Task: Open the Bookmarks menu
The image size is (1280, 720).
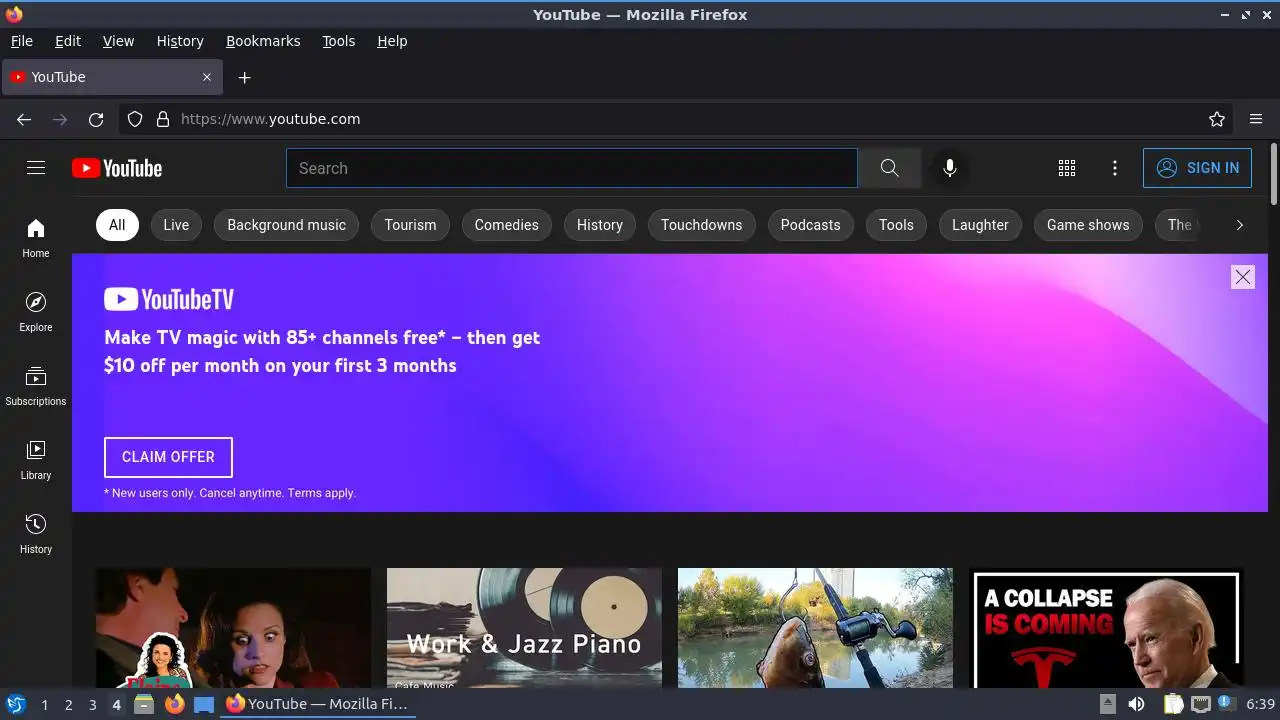Action: click(263, 41)
